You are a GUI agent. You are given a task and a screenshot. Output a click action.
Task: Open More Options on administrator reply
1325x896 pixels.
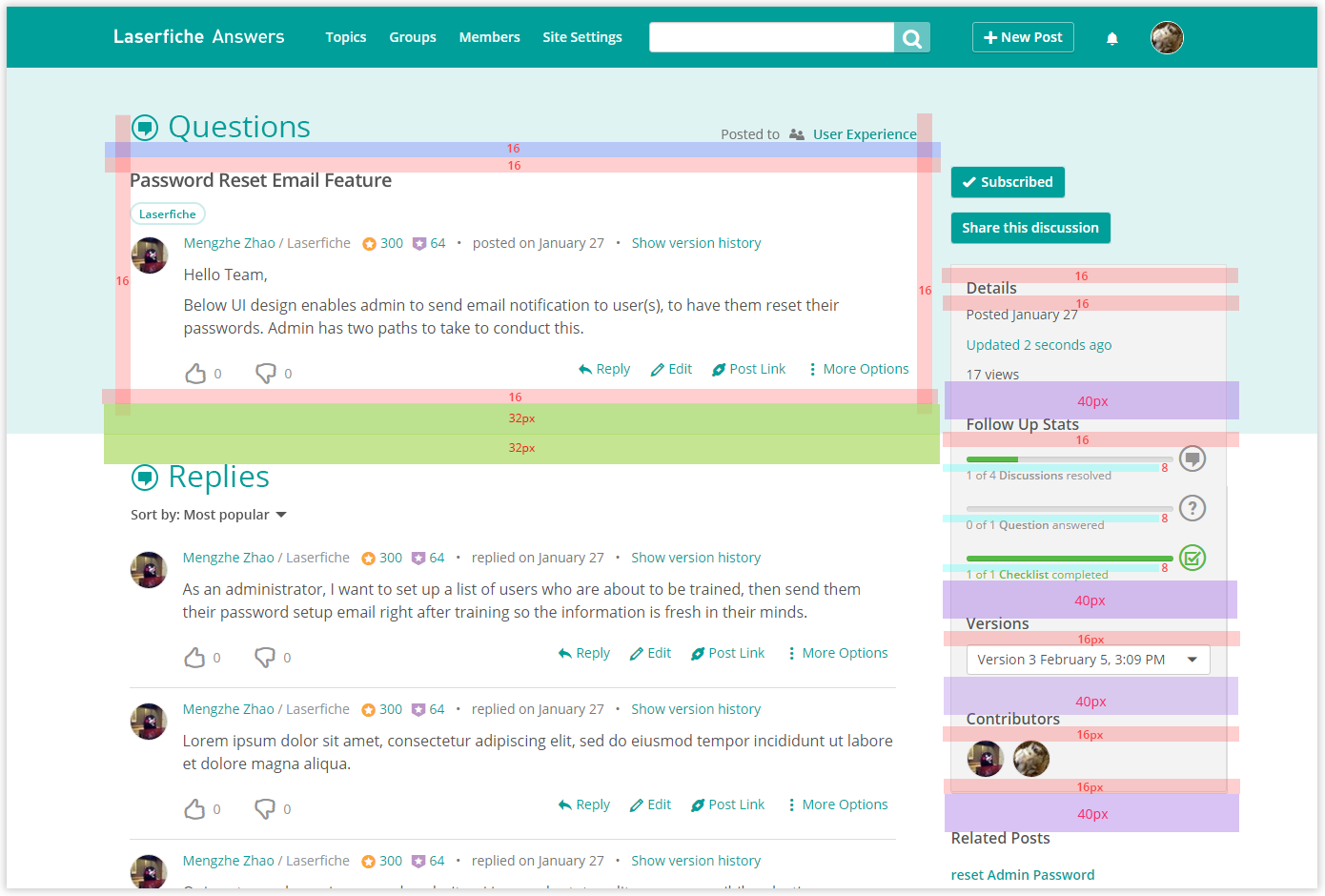(837, 653)
